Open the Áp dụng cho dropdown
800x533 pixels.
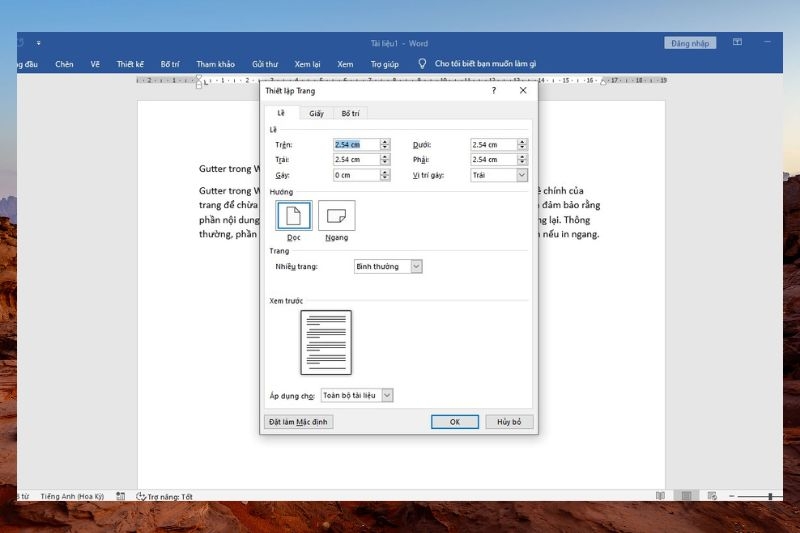pyautogui.click(x=387, y=396)
